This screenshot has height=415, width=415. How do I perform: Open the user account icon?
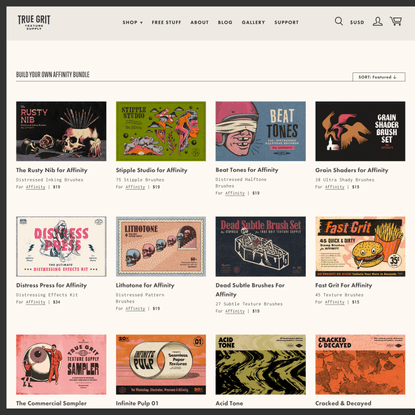point(377,22)
